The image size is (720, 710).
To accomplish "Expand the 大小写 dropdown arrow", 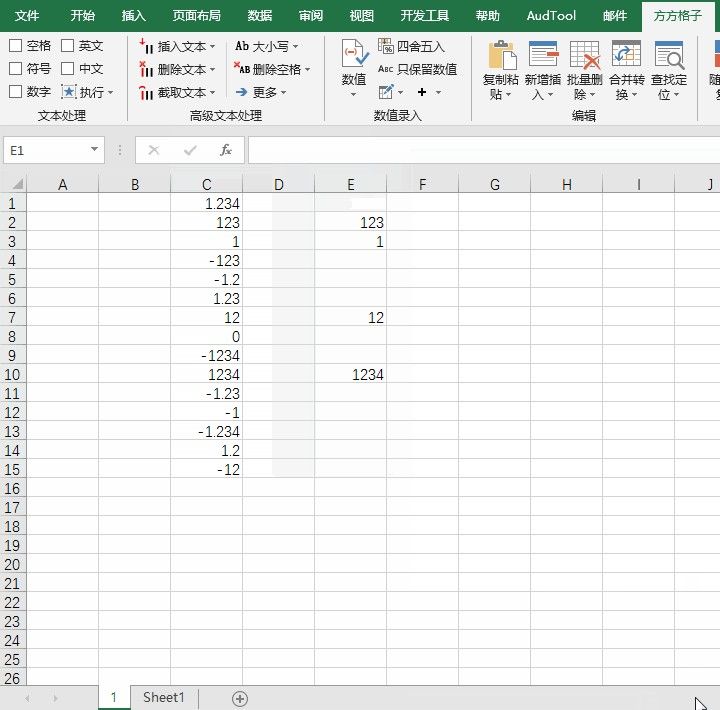I will [x=295, y=46].
